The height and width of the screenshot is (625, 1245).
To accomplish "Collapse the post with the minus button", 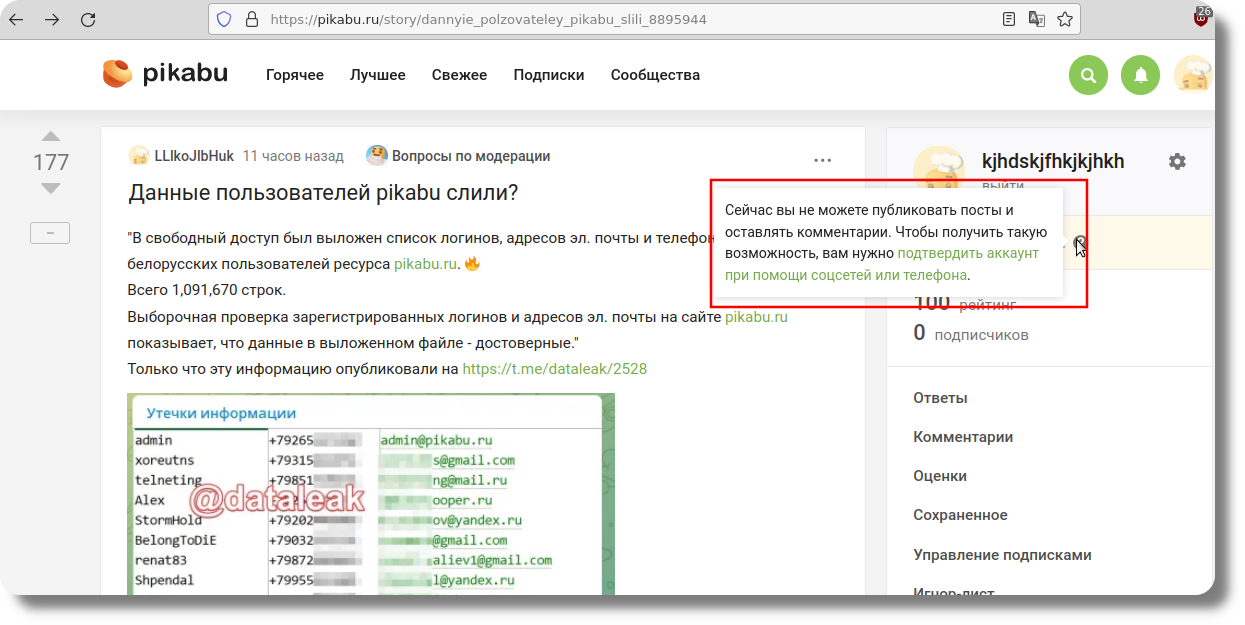I will [x=50, y=233].
